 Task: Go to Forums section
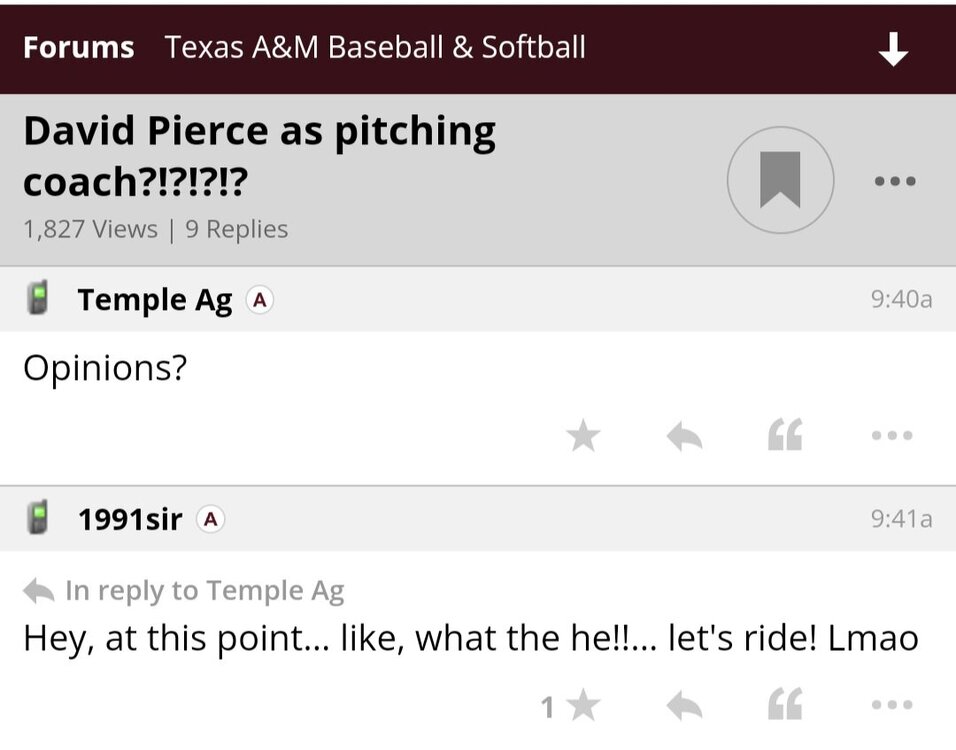click(x=78, y=47)
